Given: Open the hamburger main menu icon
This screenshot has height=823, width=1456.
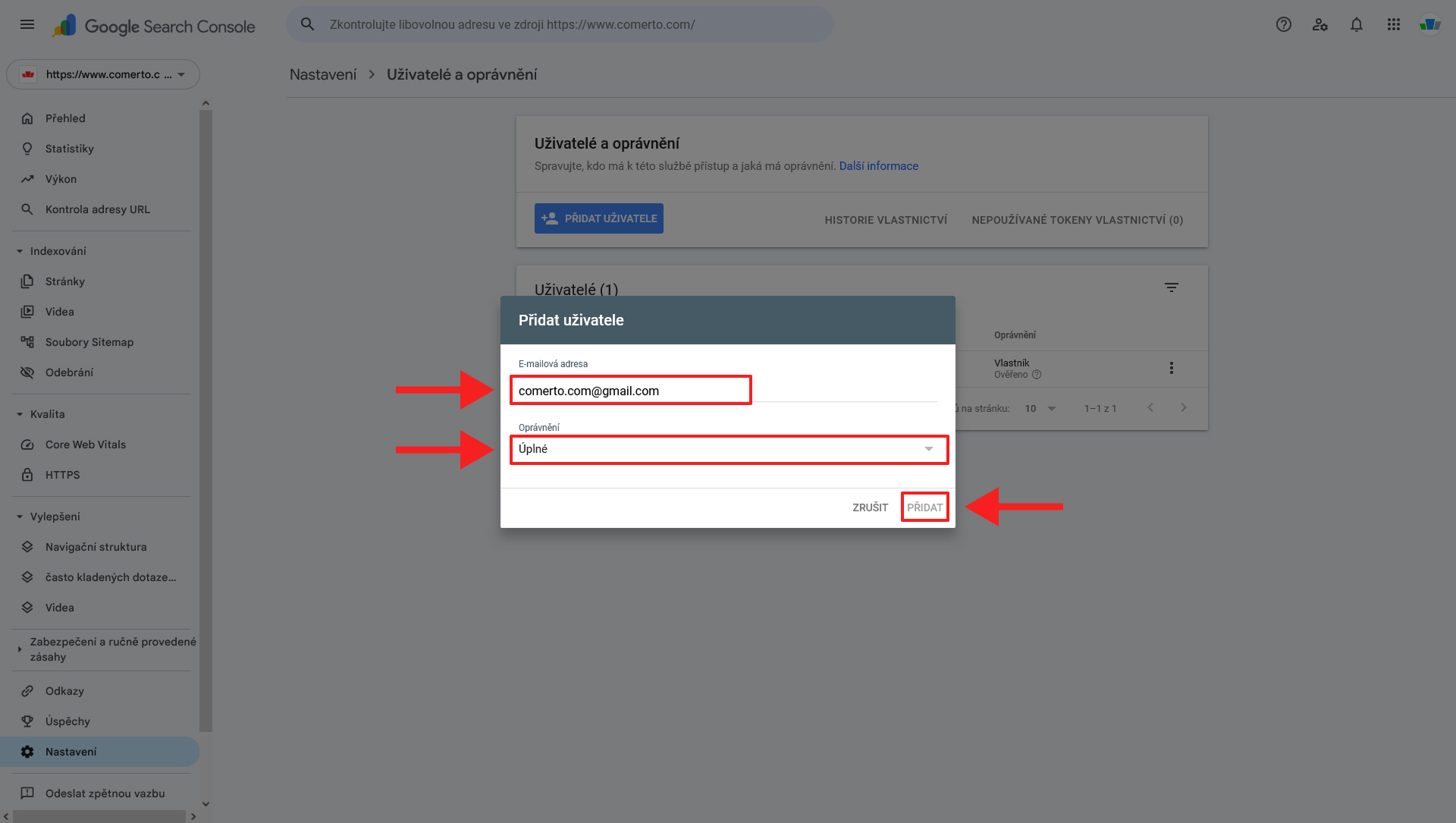Looking at the screenshot, I should pyautogui.click(x=27, y=24).
